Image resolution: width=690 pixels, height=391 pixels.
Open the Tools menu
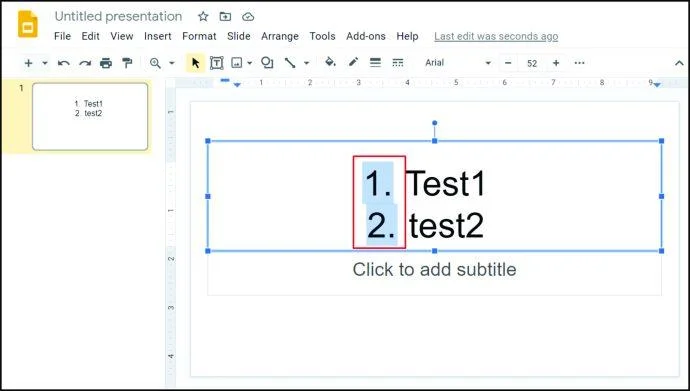coord(323,37)
